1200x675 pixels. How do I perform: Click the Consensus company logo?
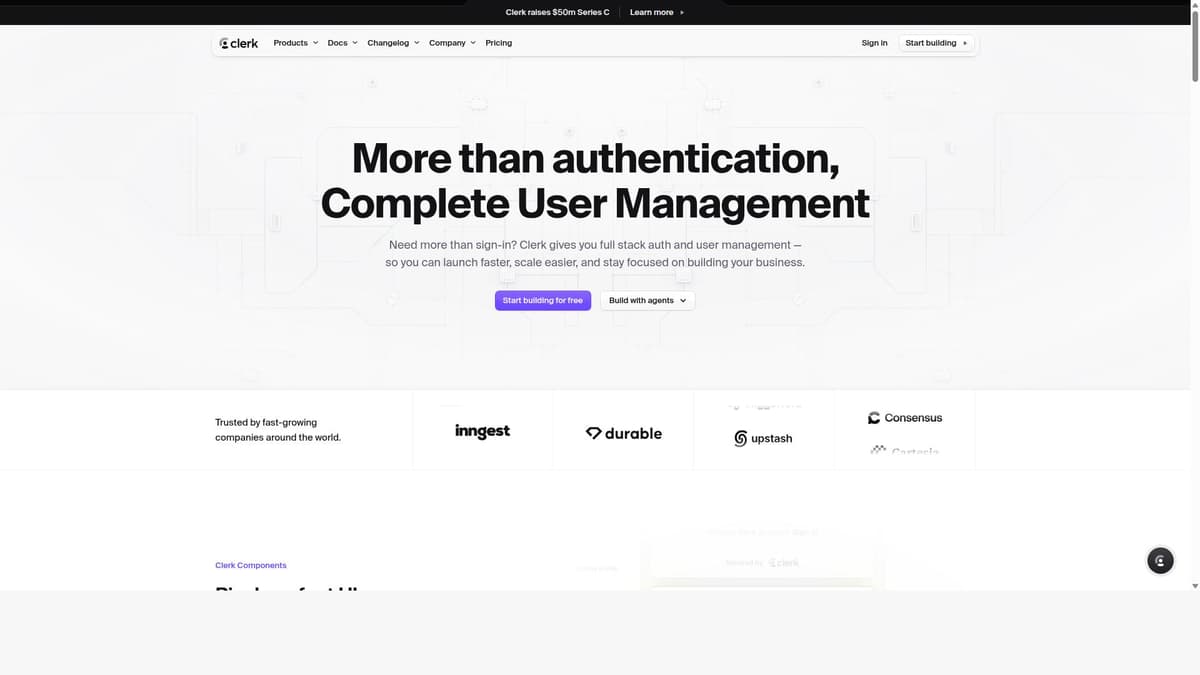905,418
